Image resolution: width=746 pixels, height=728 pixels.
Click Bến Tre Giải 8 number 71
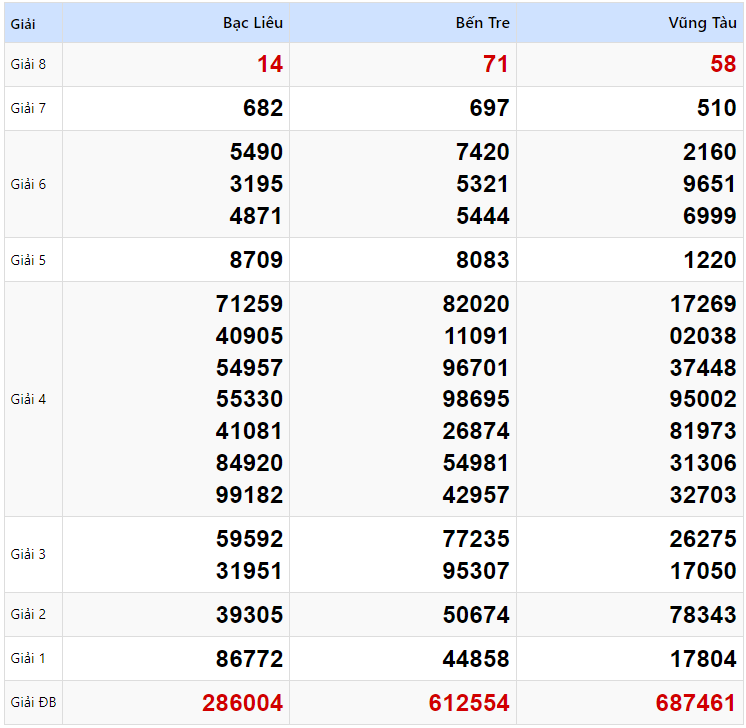tap(496, 64)
